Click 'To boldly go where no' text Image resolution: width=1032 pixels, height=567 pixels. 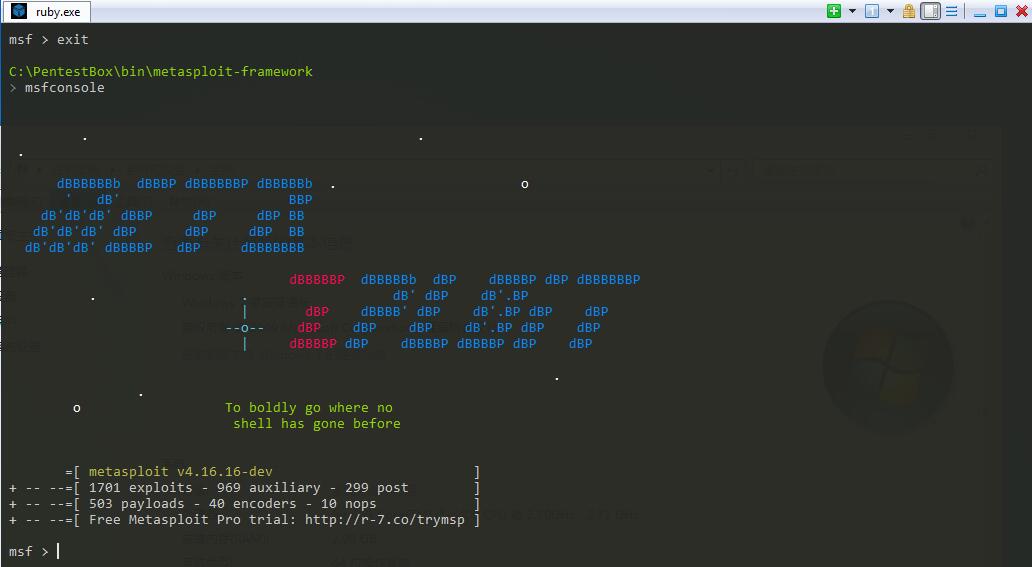[309, 408]
